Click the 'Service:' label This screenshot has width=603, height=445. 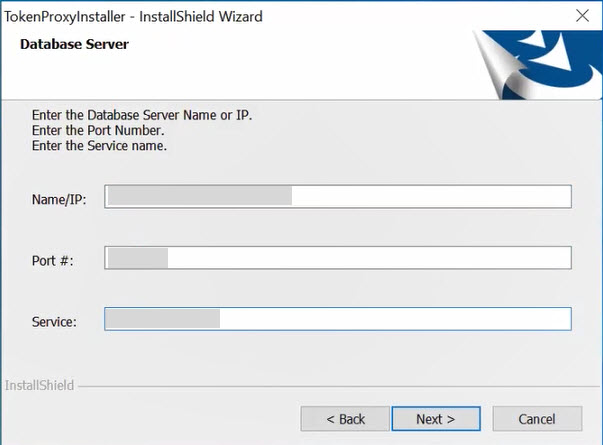pos(54,322)
